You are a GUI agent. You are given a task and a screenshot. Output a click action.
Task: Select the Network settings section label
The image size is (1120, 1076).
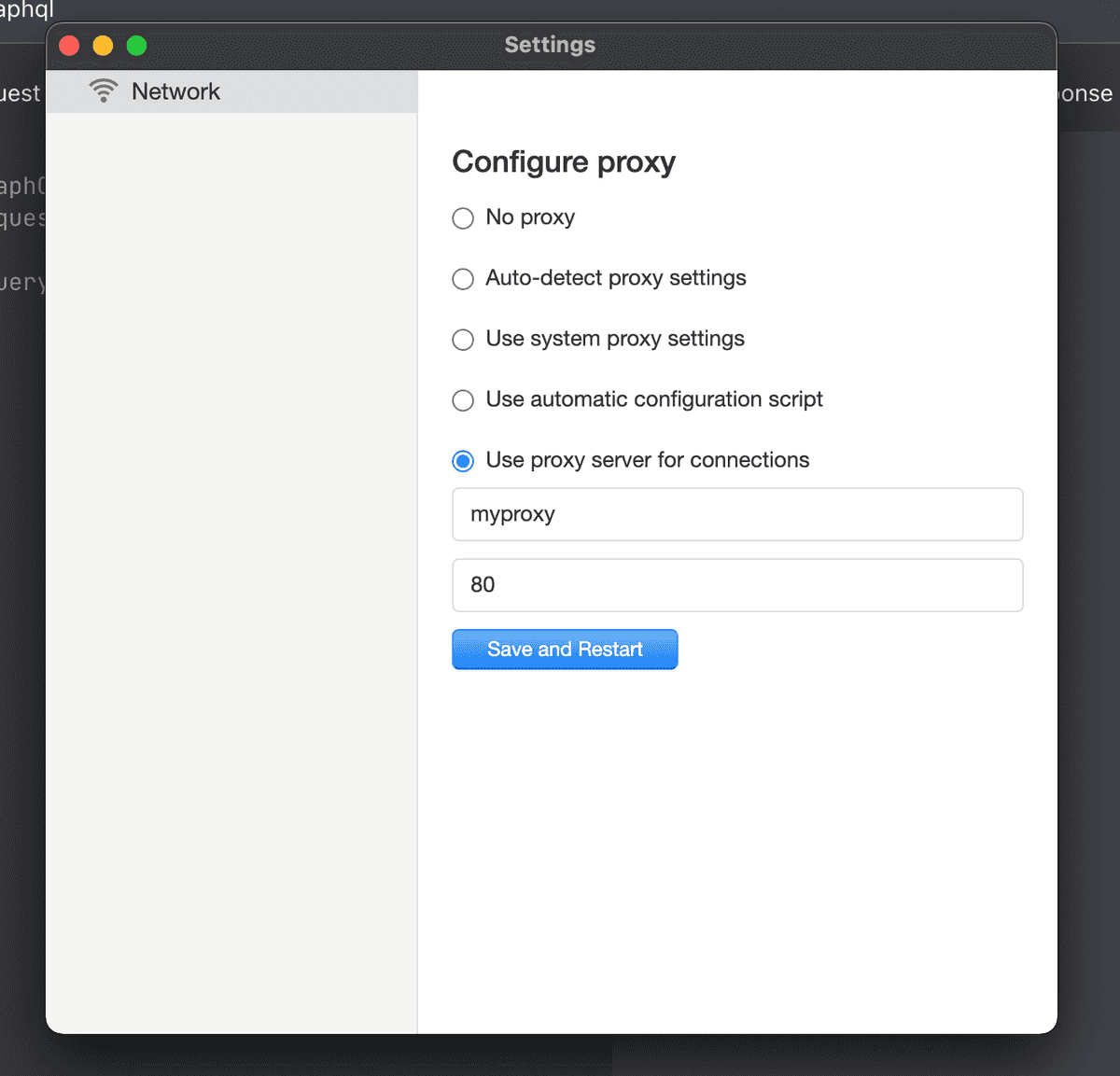coord(175,91)
